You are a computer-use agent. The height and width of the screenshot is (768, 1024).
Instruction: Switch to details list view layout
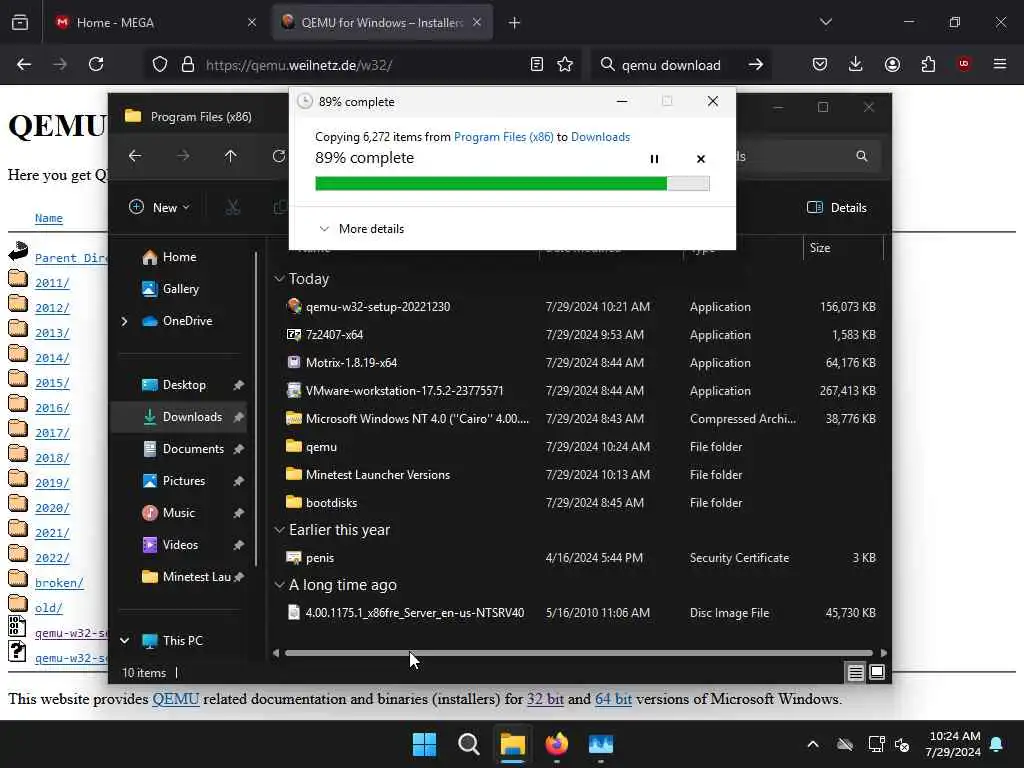(856, 672)
